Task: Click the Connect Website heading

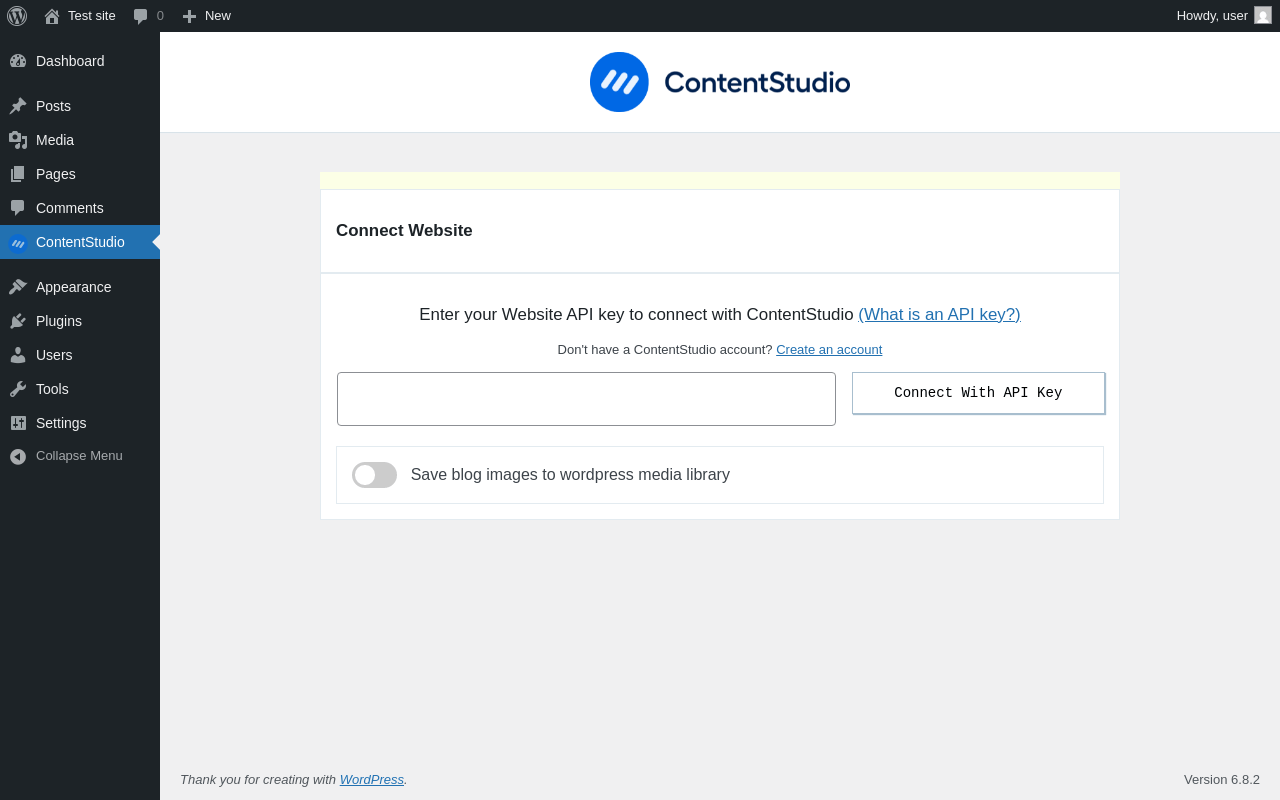Action: pos(404,231)
